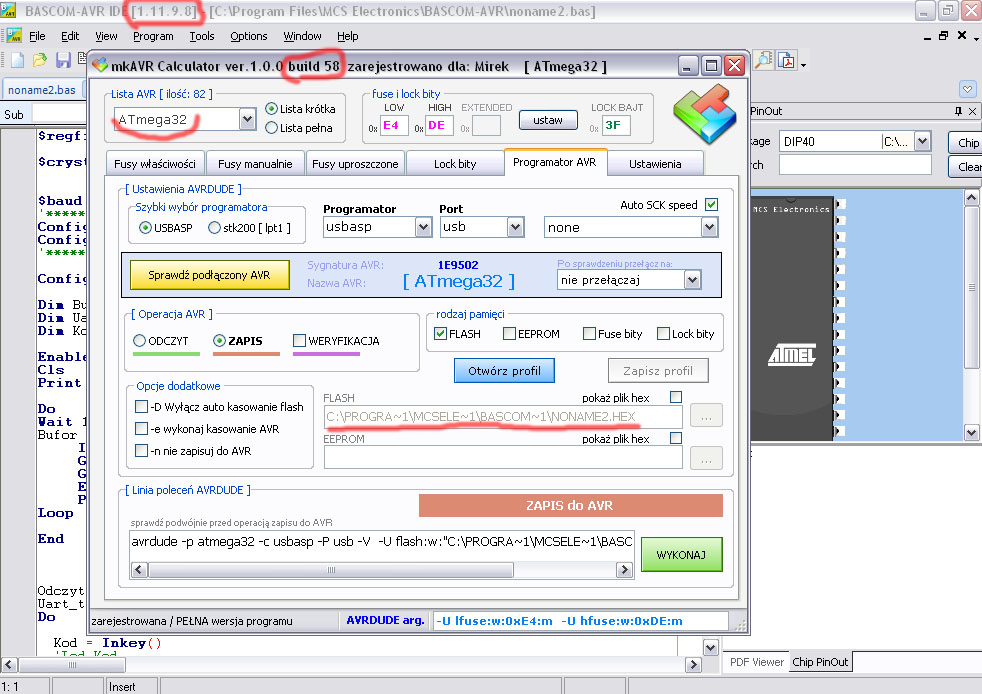This screenshot has height=694, width=982.
Task: Expand the Port dropdown showing usb
Action: 513,227
